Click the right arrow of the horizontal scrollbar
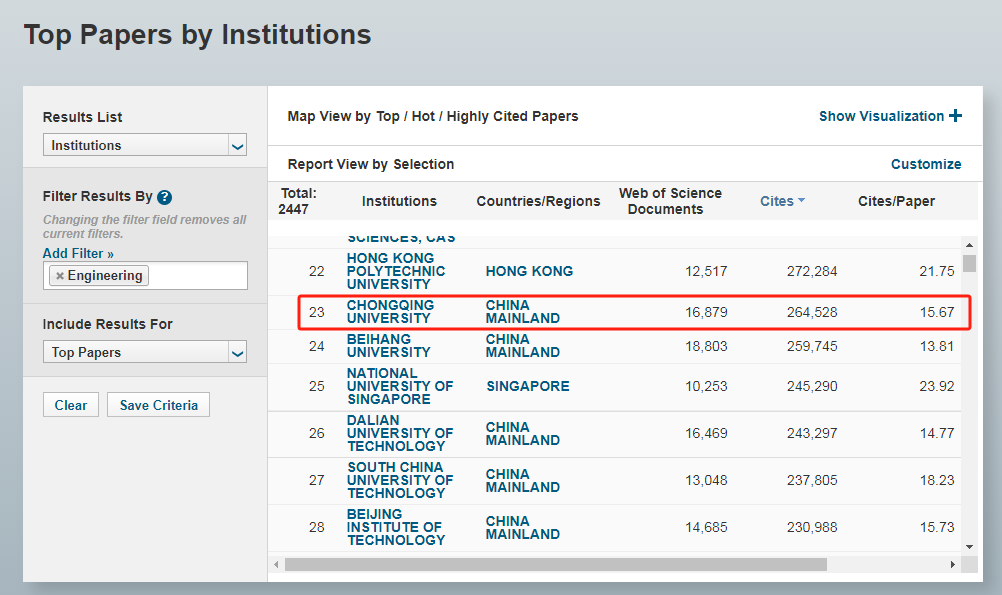 coord(951,564)
